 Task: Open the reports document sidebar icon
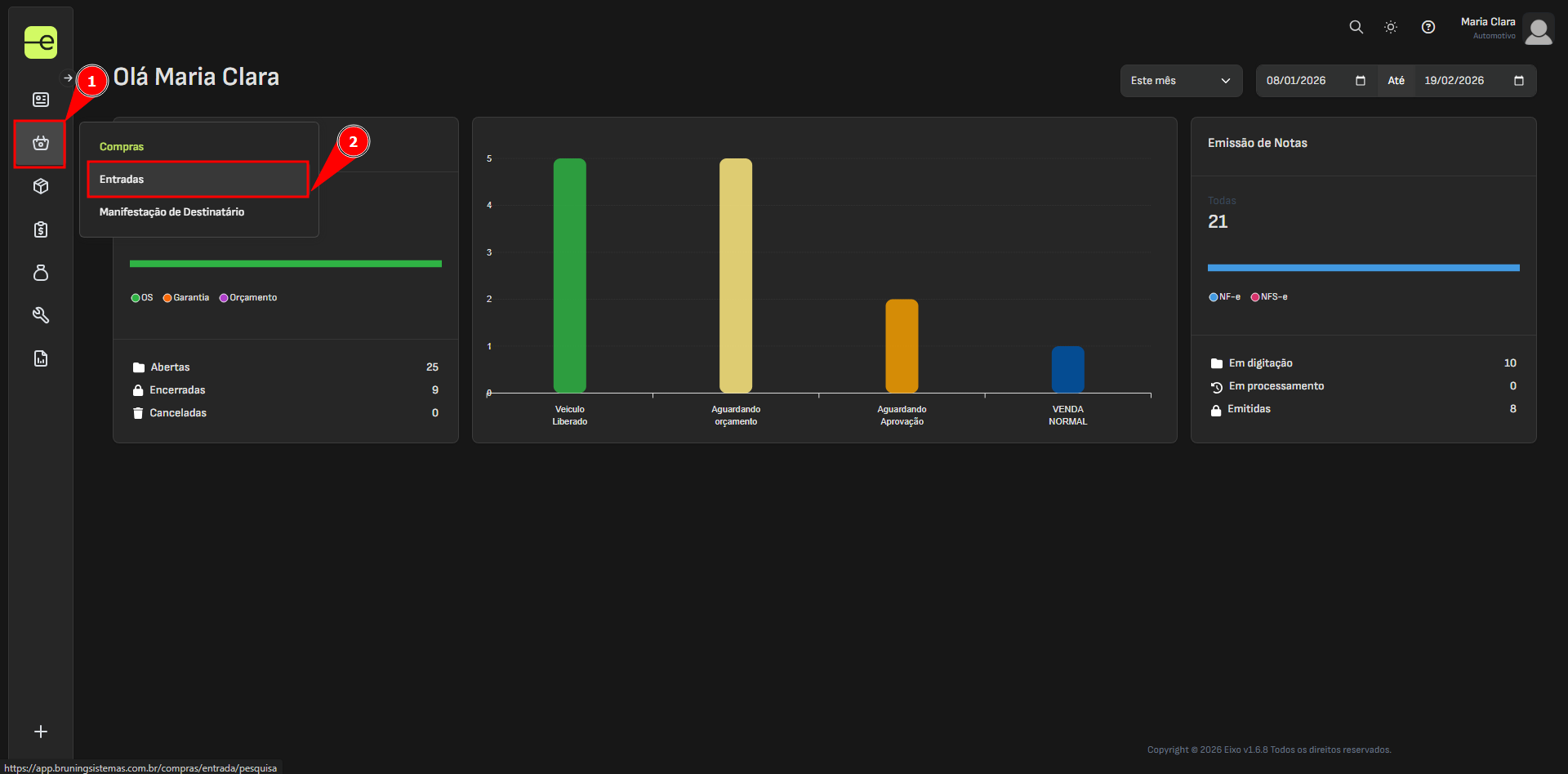(x=41, y=358)
